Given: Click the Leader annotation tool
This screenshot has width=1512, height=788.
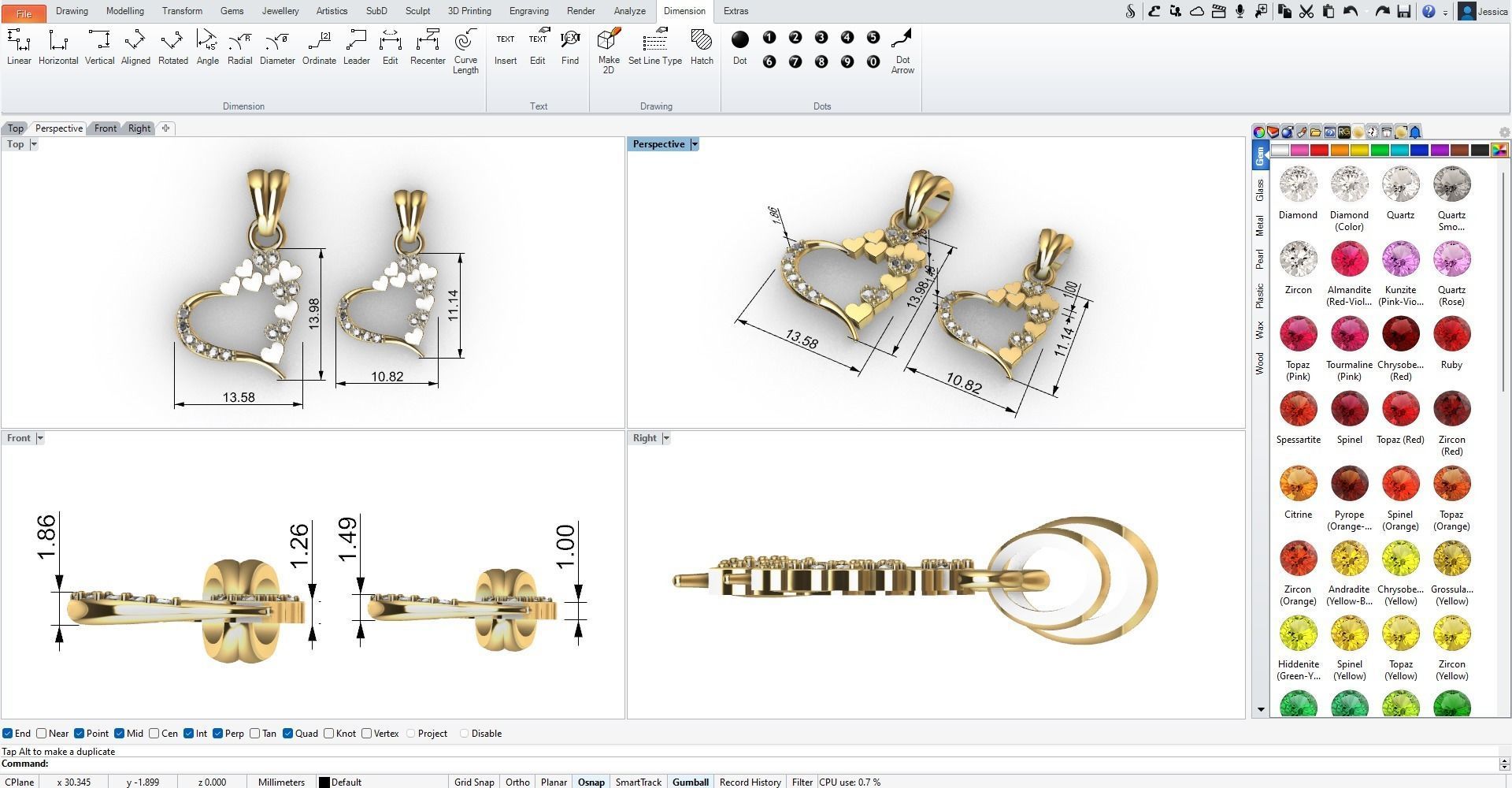Looking at the screenshot, I should (356, 47).
